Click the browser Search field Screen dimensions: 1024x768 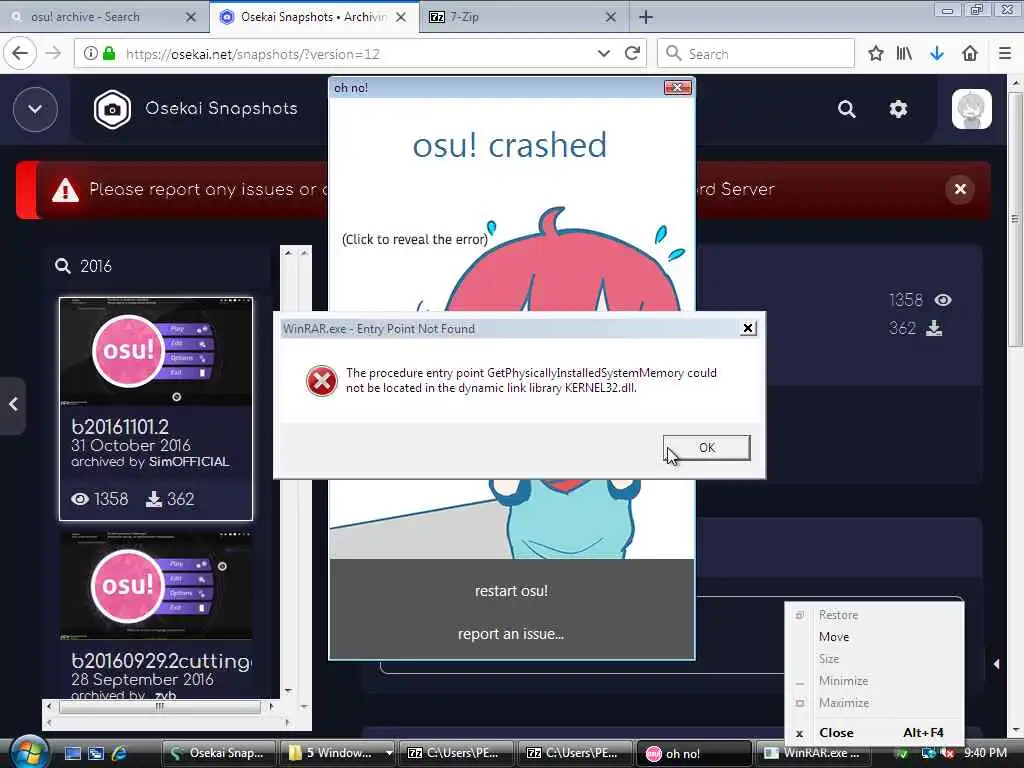point(756,54)
